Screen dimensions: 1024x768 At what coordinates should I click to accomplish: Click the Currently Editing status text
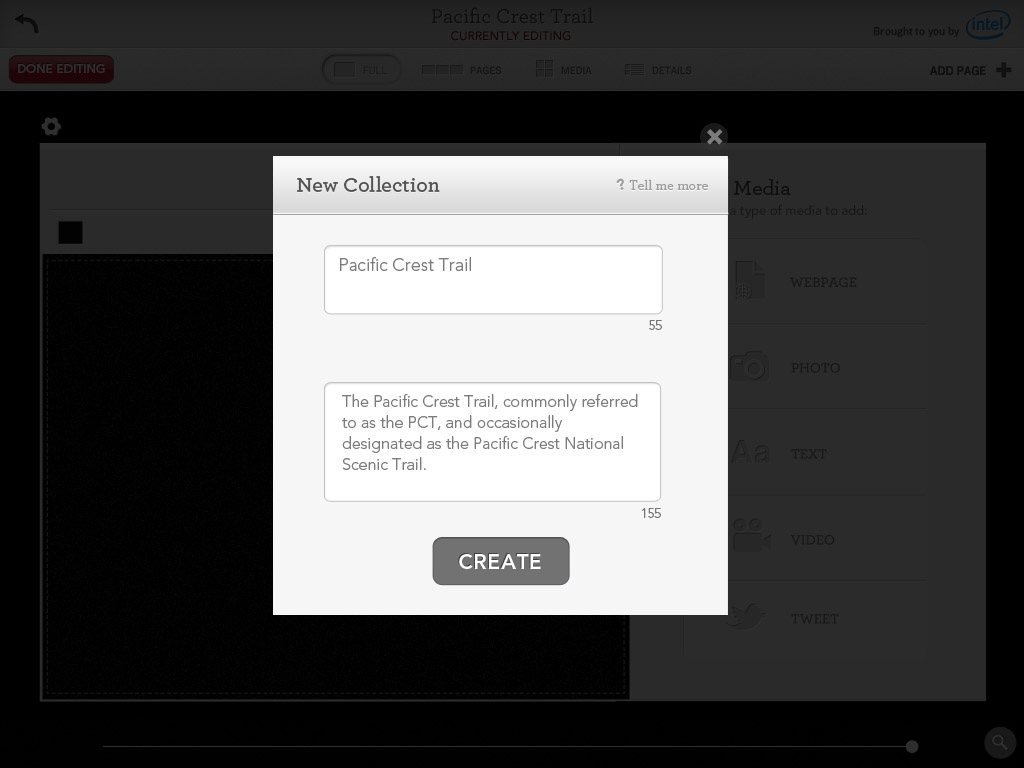(x=511, y=36)
